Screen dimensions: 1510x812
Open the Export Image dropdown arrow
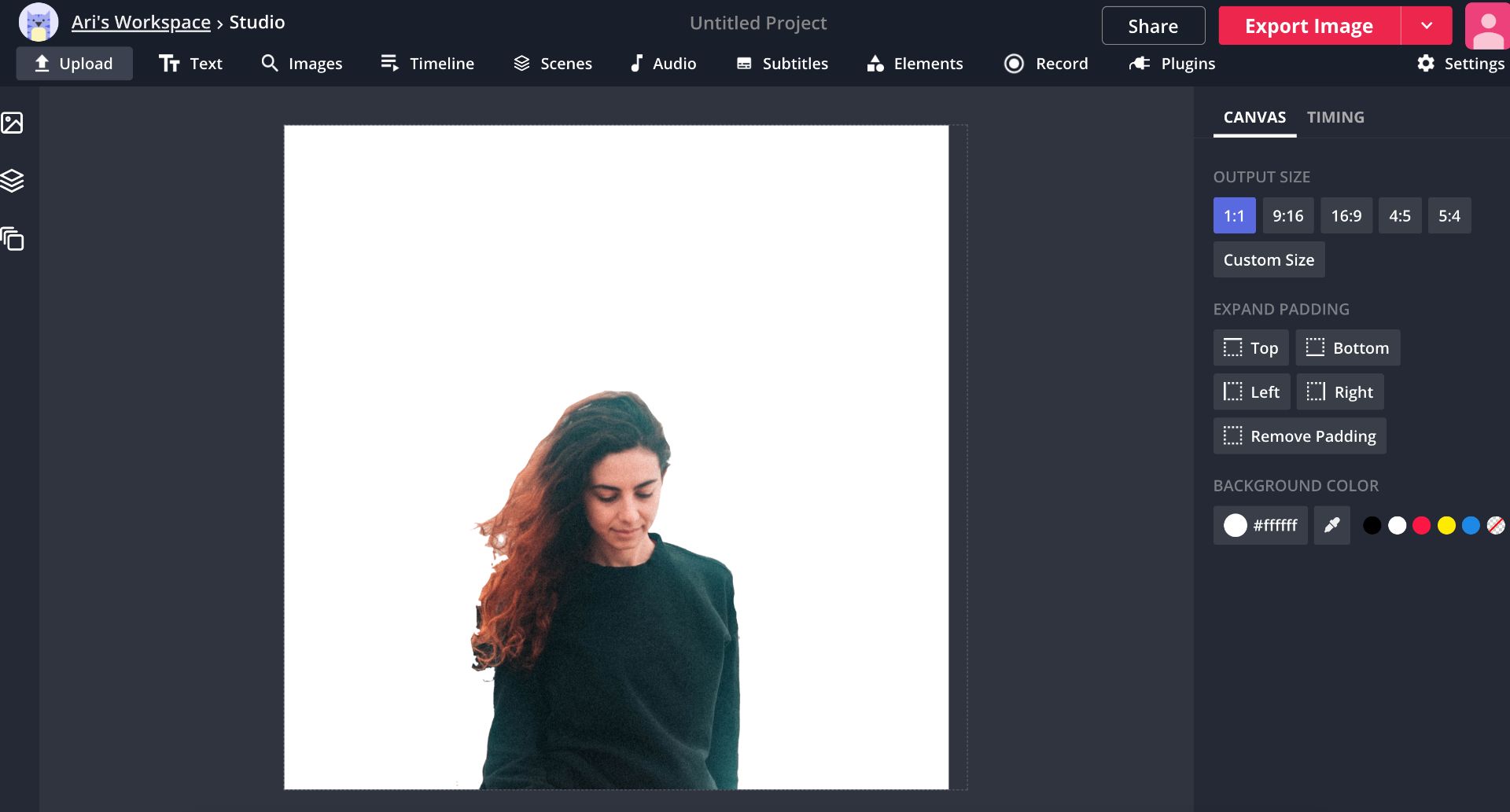(1427, 25)
